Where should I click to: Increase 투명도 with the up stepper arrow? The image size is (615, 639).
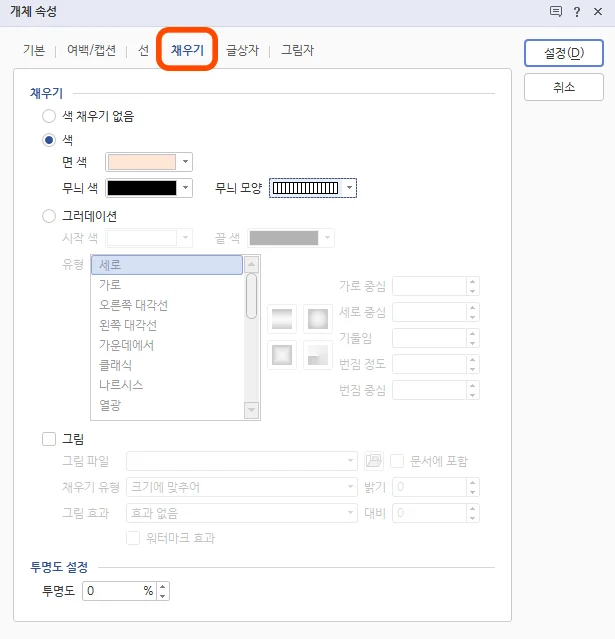(163, 586)
